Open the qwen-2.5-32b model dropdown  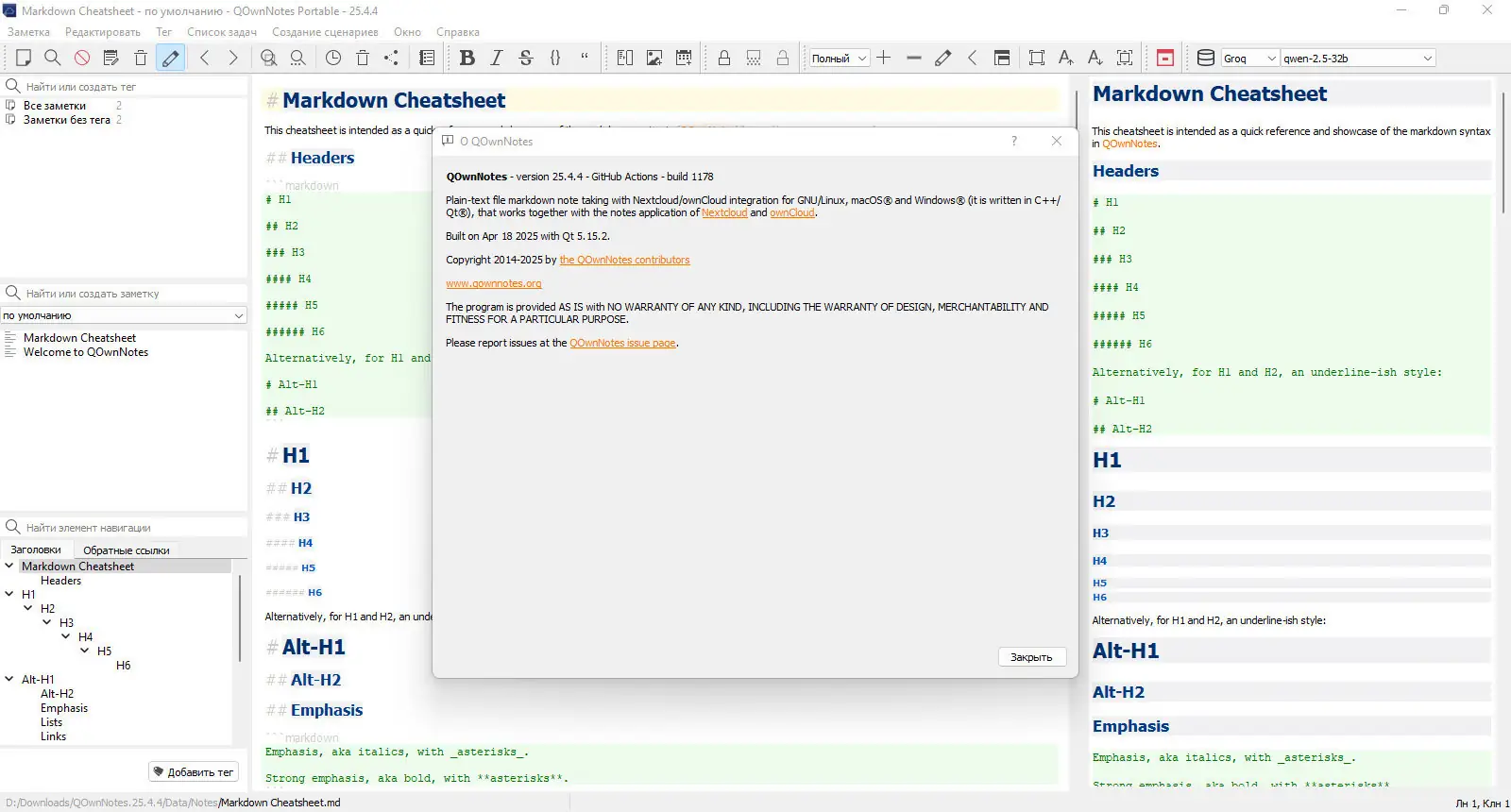pyautogui.click(x=1358, y=58)
